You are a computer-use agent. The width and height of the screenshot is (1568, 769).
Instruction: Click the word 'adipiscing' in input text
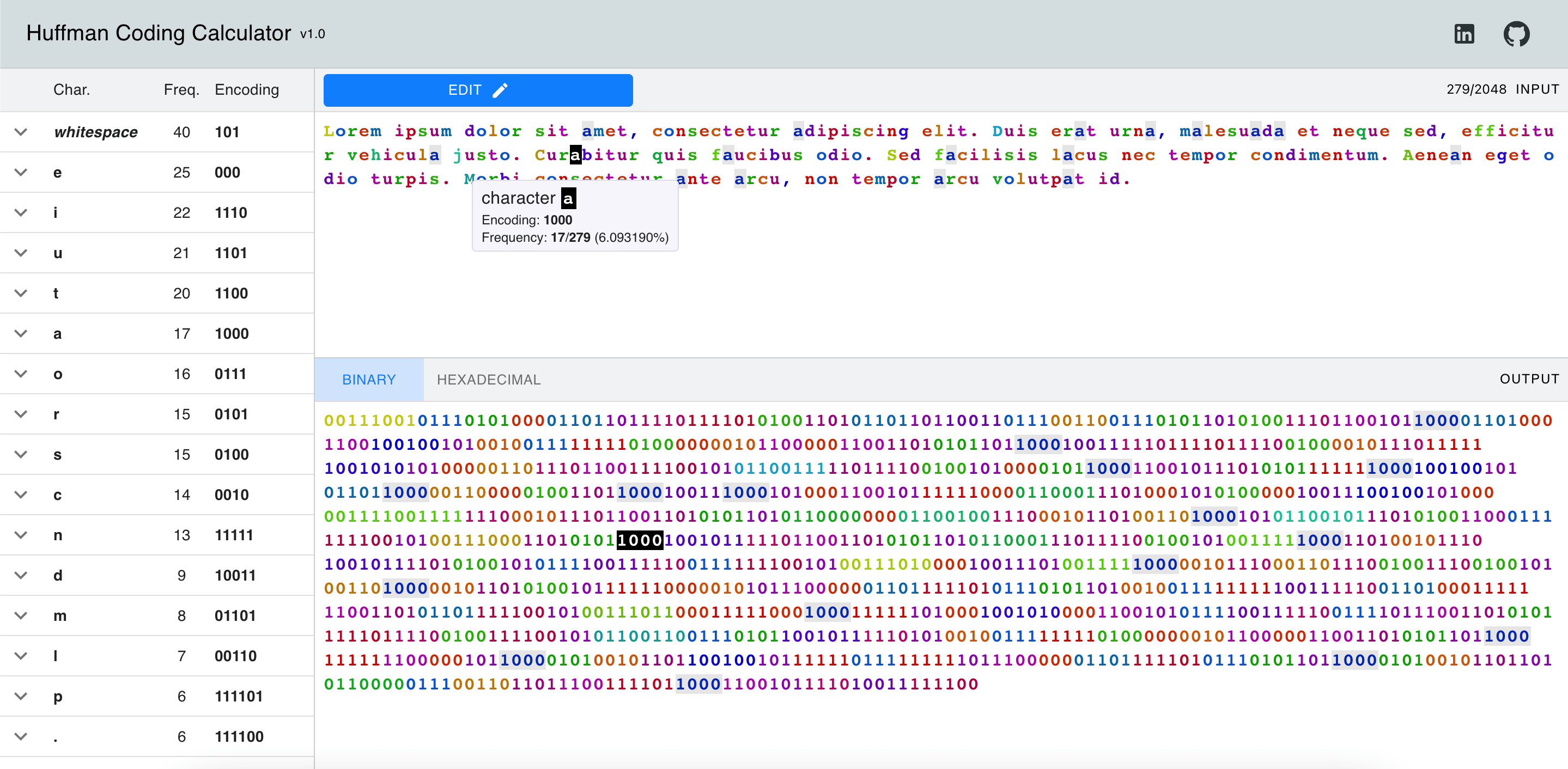[851, 131]
